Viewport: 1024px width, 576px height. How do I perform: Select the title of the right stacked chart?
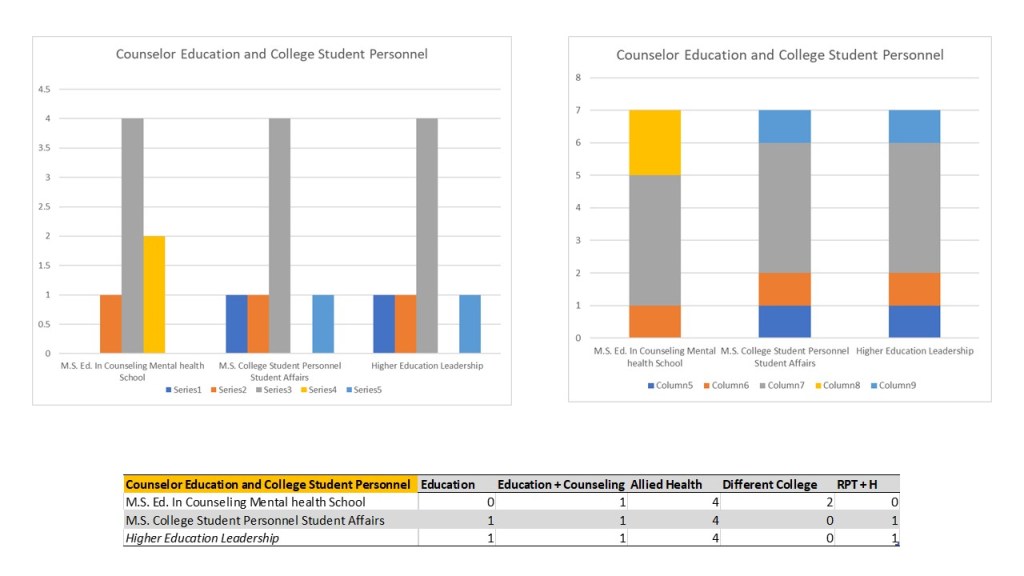779,55
